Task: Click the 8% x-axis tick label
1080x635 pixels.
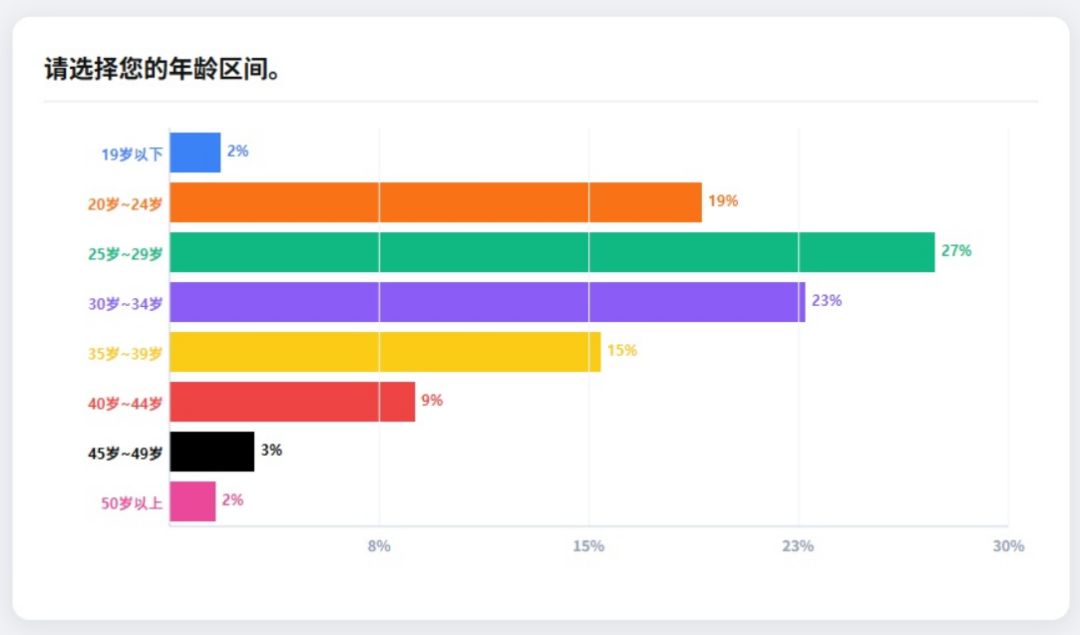Action: [379, 546]
